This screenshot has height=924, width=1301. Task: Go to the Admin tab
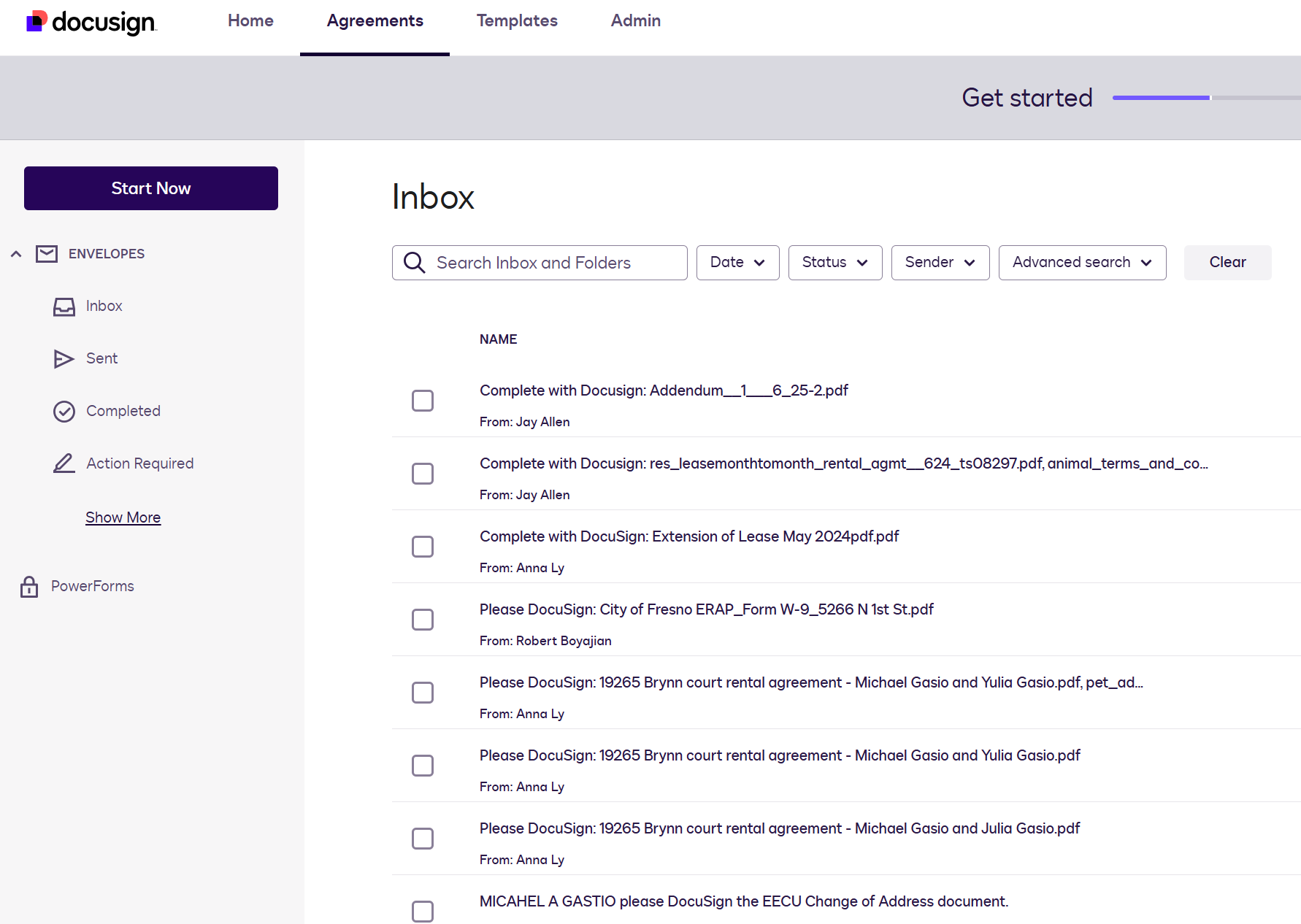point(635,21)
